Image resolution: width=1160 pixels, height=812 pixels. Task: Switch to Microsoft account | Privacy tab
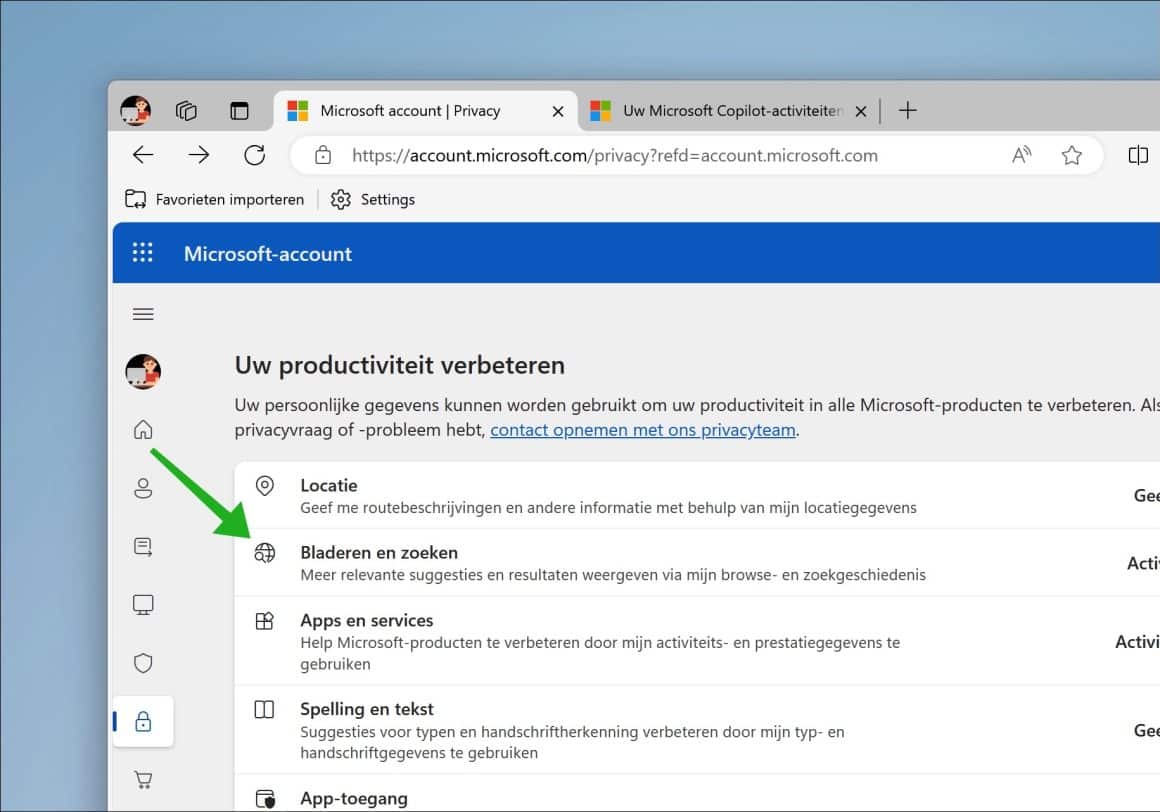coord(425,111)
